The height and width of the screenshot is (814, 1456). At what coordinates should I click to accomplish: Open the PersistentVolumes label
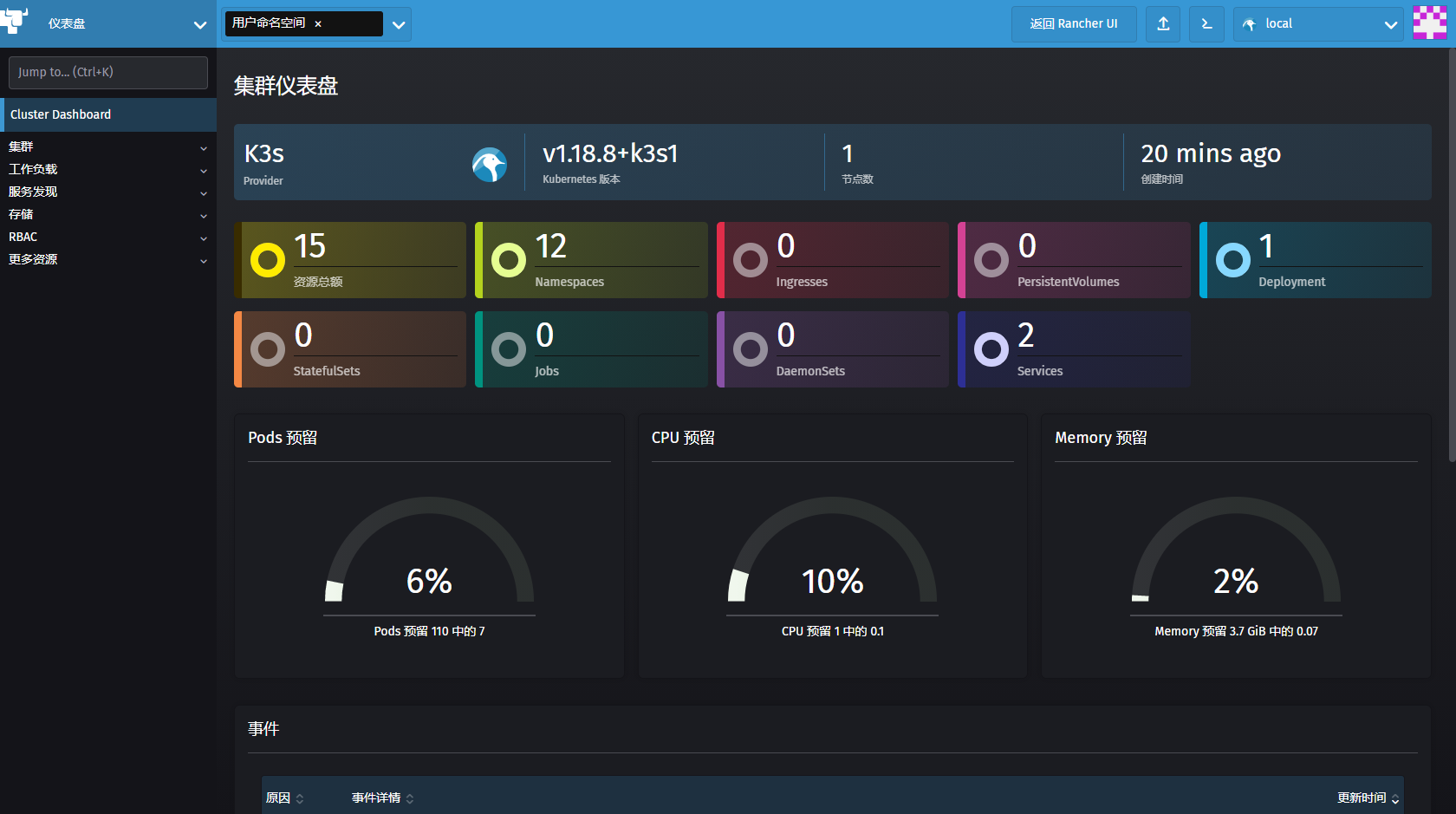1068,282
